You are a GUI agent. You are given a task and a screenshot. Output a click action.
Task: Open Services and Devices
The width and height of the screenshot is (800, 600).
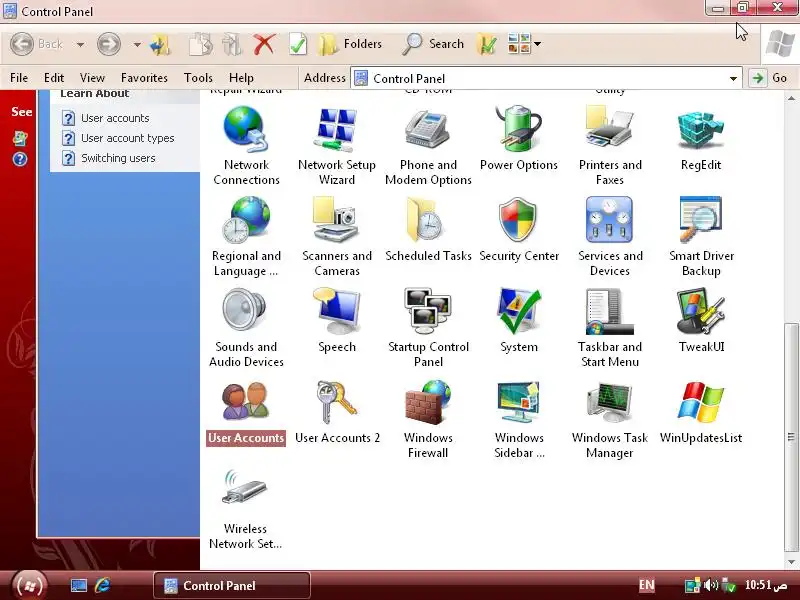(x=610, y=236)
